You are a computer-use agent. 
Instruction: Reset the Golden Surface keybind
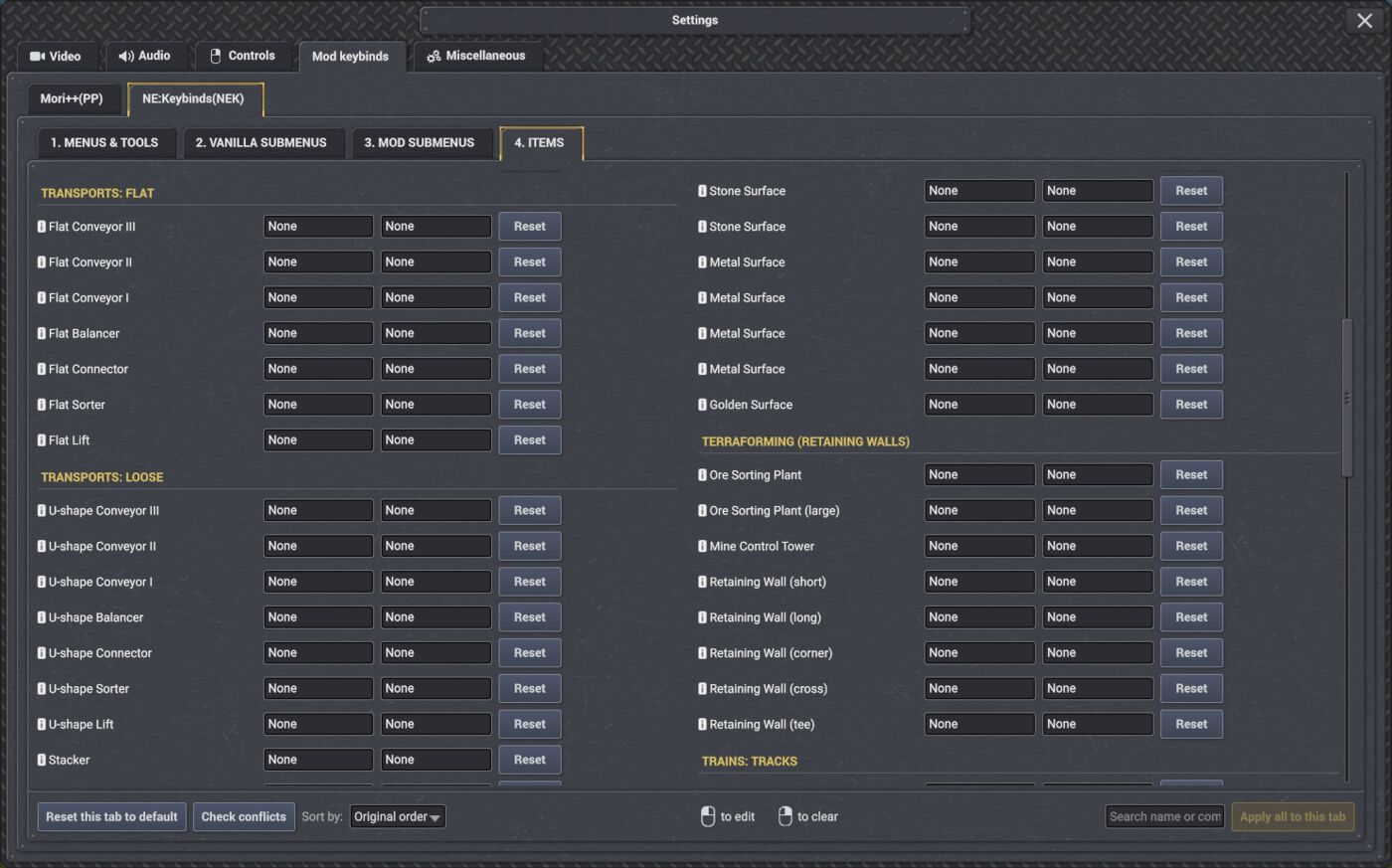(x=1191, y=406)
